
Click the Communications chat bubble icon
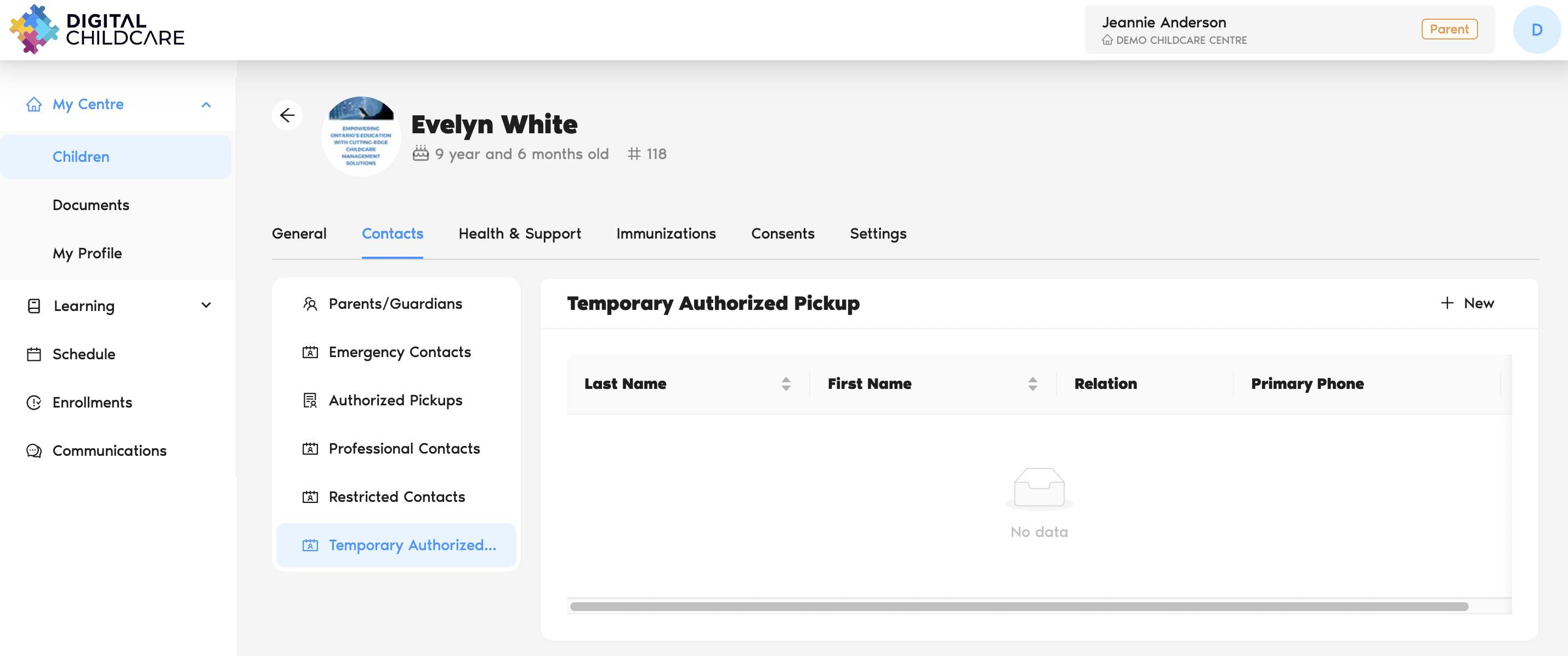click(34, 450)
